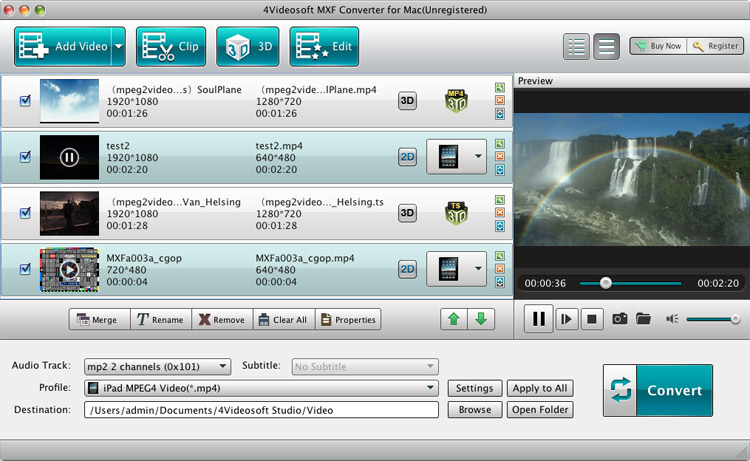Click Open Folder

pyautogui.click(x=540, y=410)
